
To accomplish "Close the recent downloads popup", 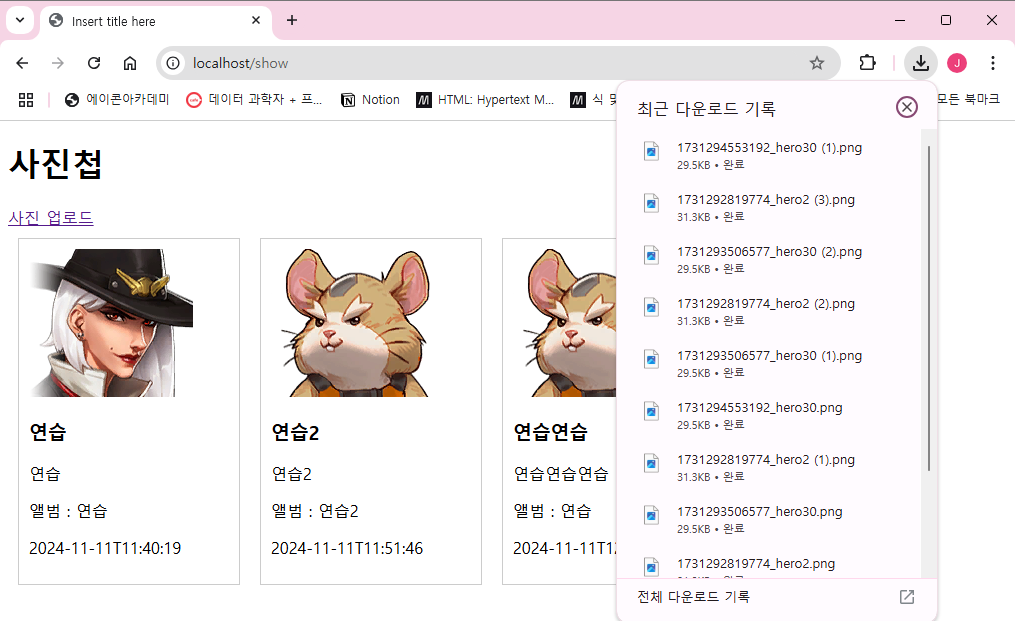I will 906,107.
